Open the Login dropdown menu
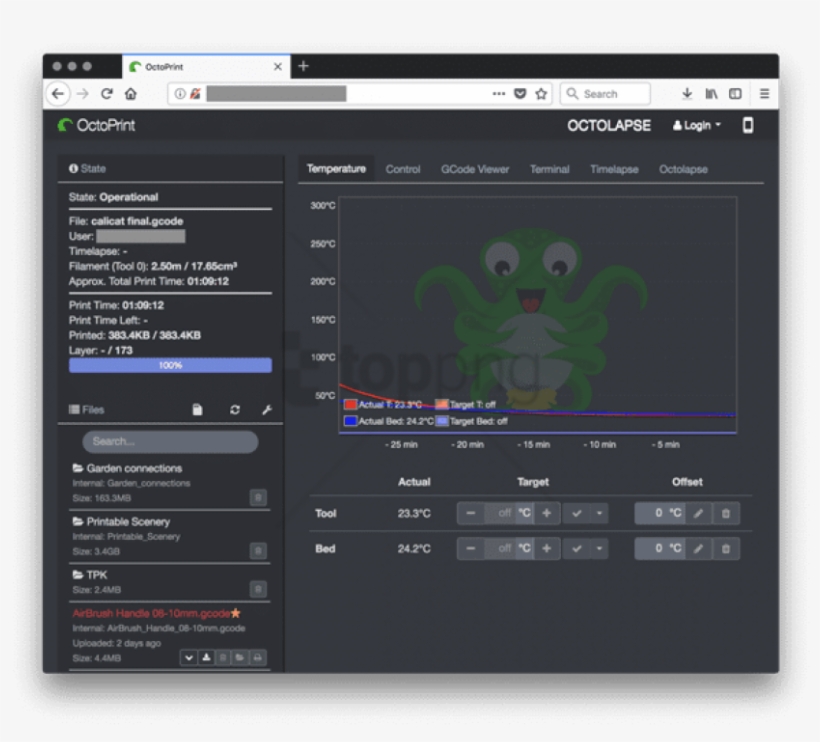 pos(697,125)
